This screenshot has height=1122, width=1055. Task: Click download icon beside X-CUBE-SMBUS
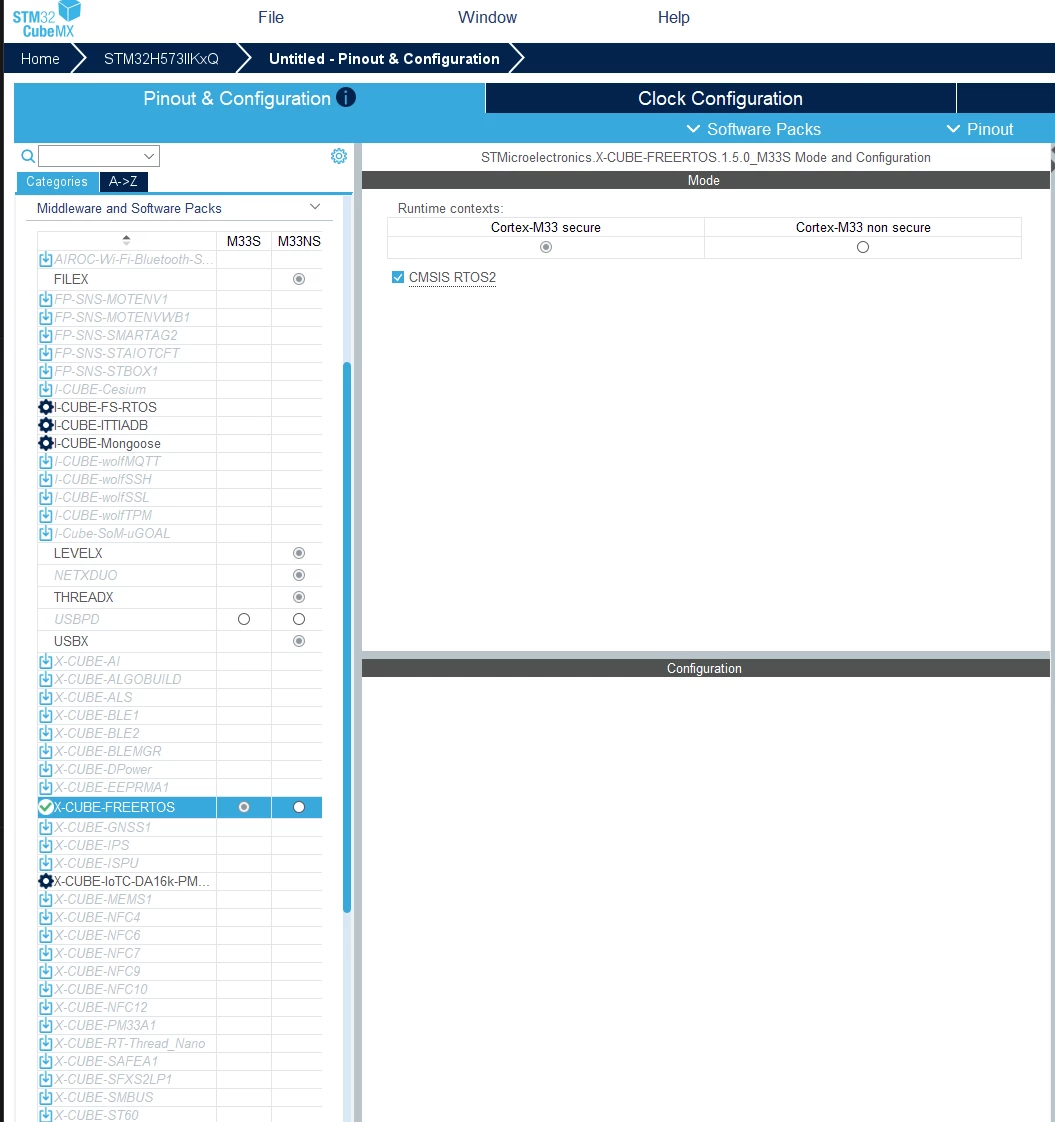[x=46, y=1097]
